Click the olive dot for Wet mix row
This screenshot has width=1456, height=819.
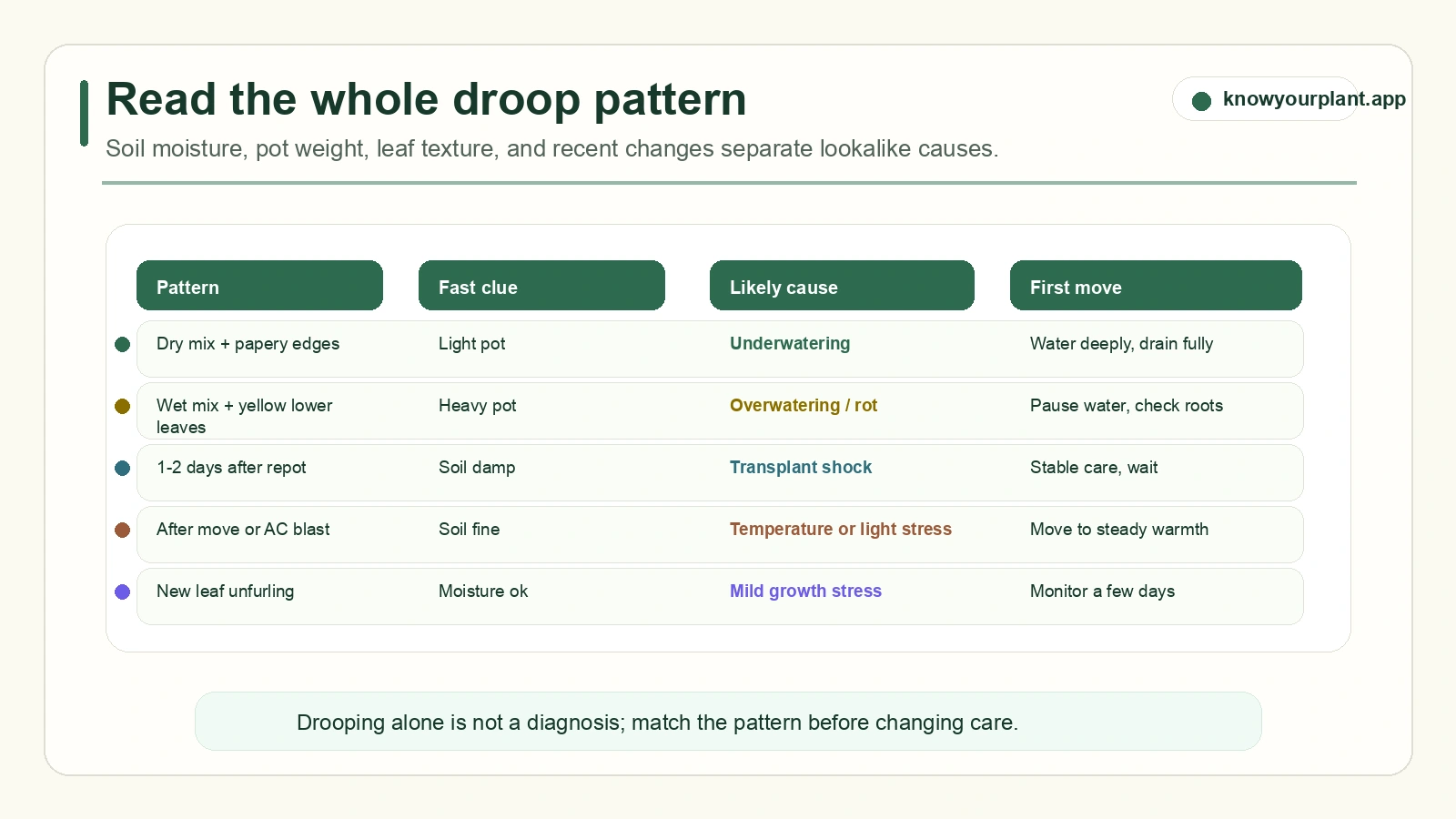(122, 407)
